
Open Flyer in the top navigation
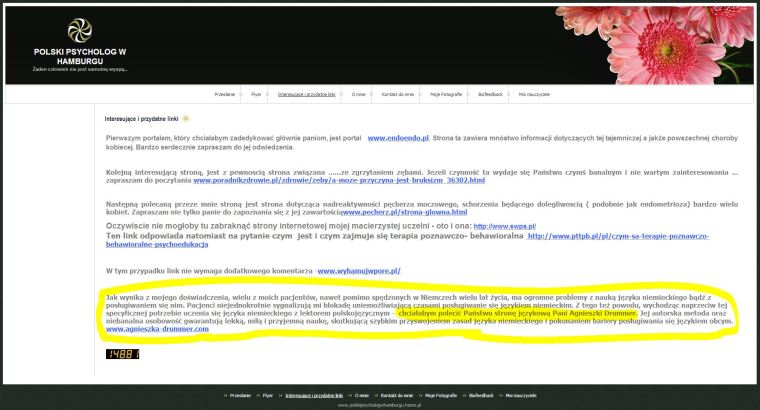point(256,94)
